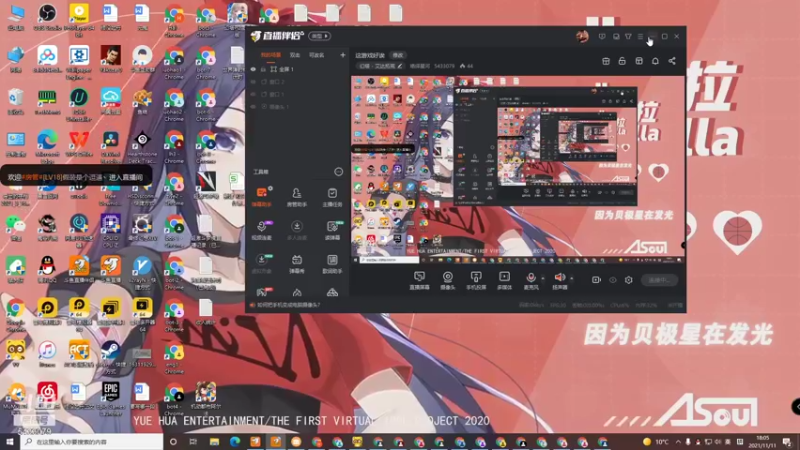Open the WPS Office desktop icon
This screenshot has height=450, width=800.
(79, 143)
